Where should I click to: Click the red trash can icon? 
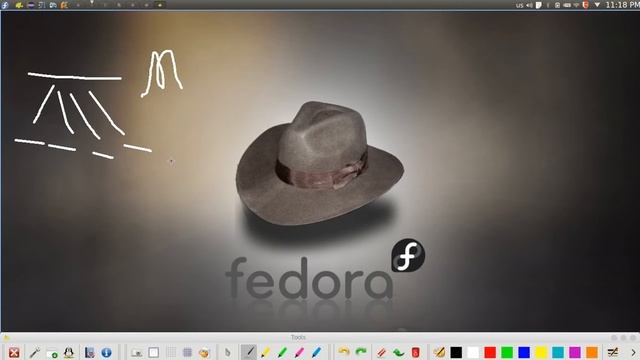click(x=416, y=352)
